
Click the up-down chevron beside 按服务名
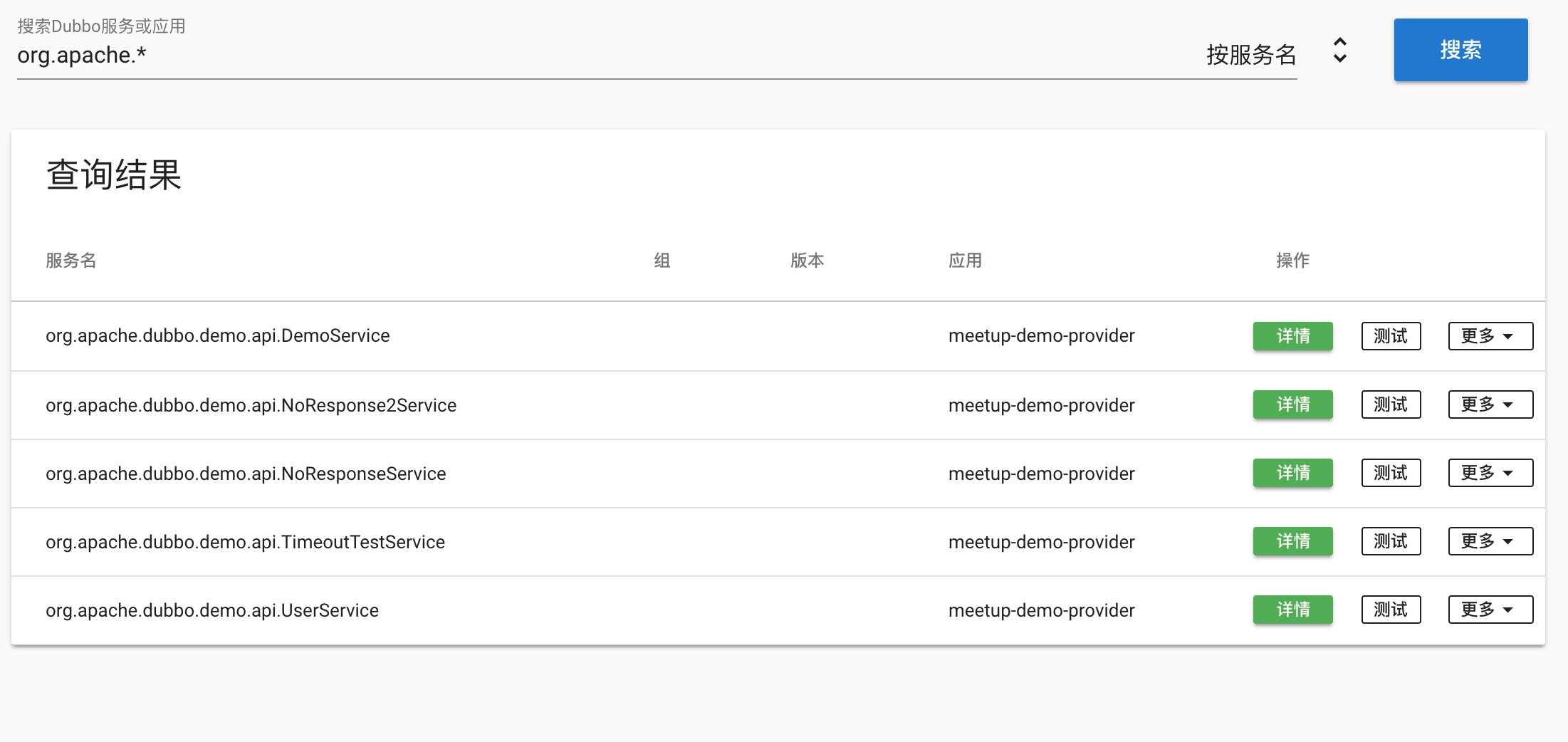pyautogui.click(x=1339, y=50)
